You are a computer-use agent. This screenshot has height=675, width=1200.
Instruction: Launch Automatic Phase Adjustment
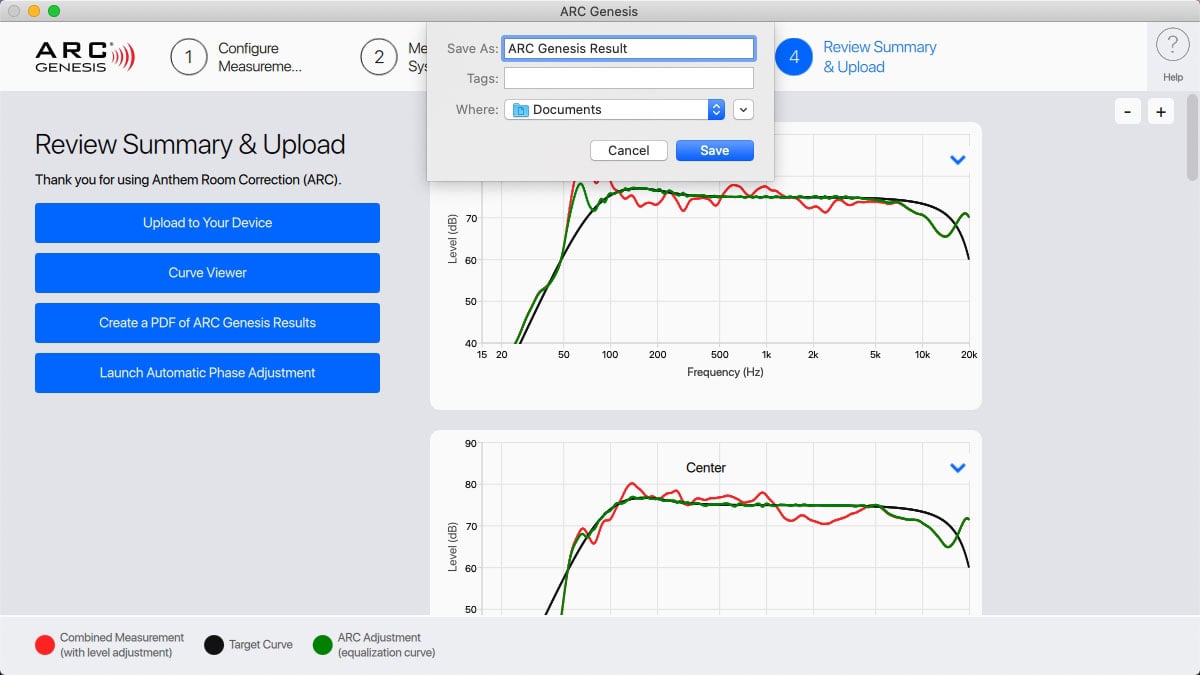(x=207, y=373)
